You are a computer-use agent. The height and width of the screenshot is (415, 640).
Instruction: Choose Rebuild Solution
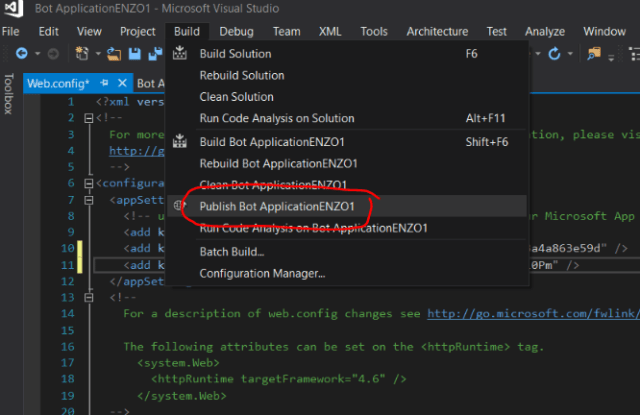(347, 75)
